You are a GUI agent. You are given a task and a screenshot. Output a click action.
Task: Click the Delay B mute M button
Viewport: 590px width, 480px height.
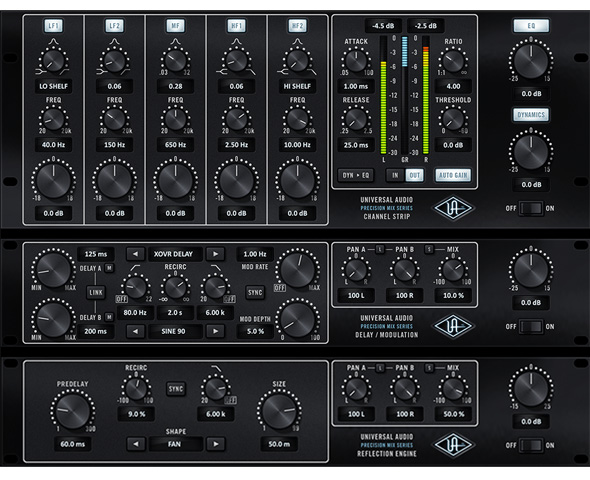coord(109,317)
